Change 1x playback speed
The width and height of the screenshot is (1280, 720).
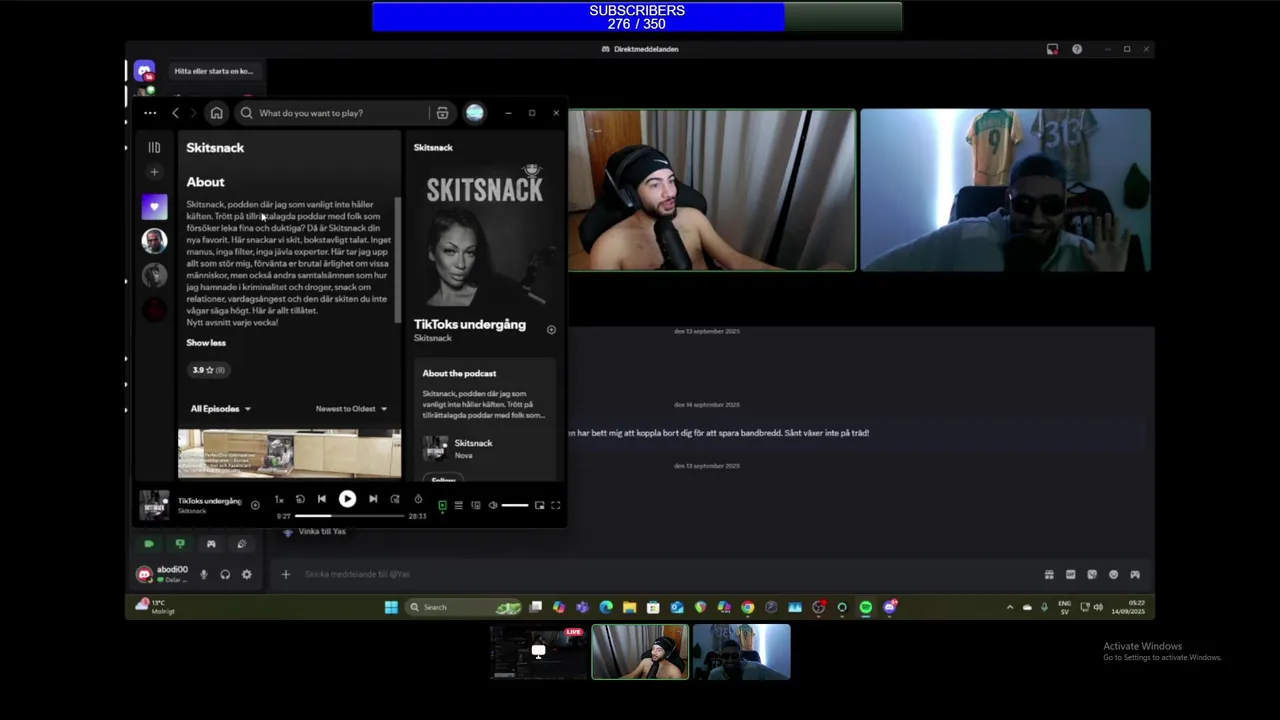pos(279,499)
